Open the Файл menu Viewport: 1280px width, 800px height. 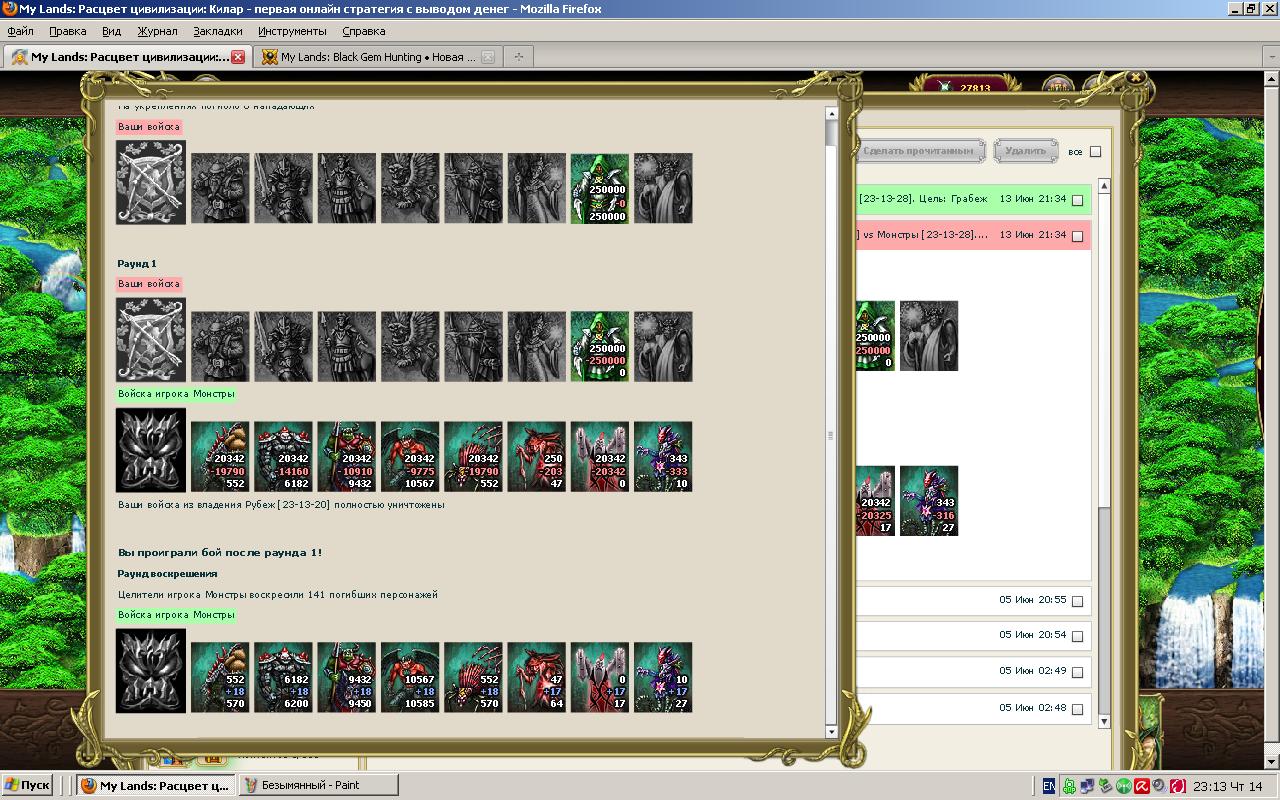(20, 31)
